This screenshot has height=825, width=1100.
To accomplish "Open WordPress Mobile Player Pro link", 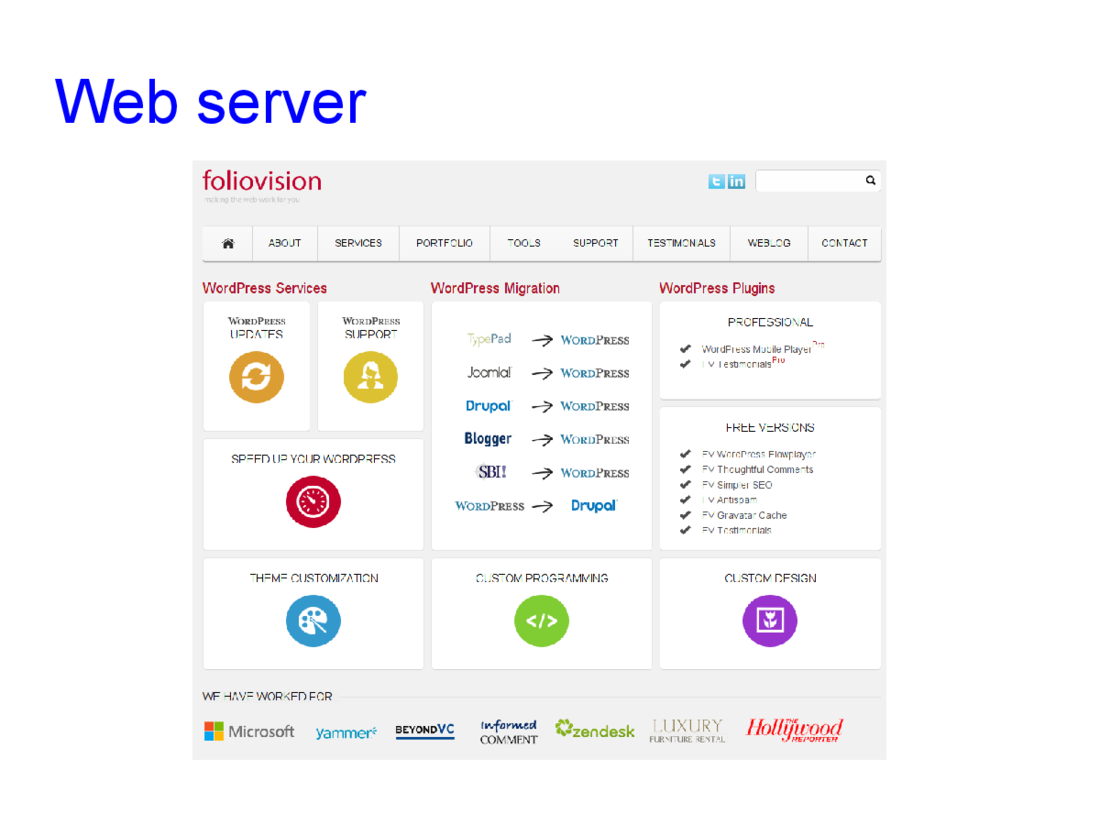I will click(x=763, y=348).
